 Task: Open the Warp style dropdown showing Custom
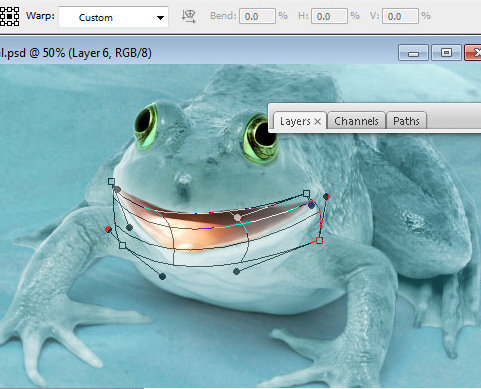pos(113,17)
